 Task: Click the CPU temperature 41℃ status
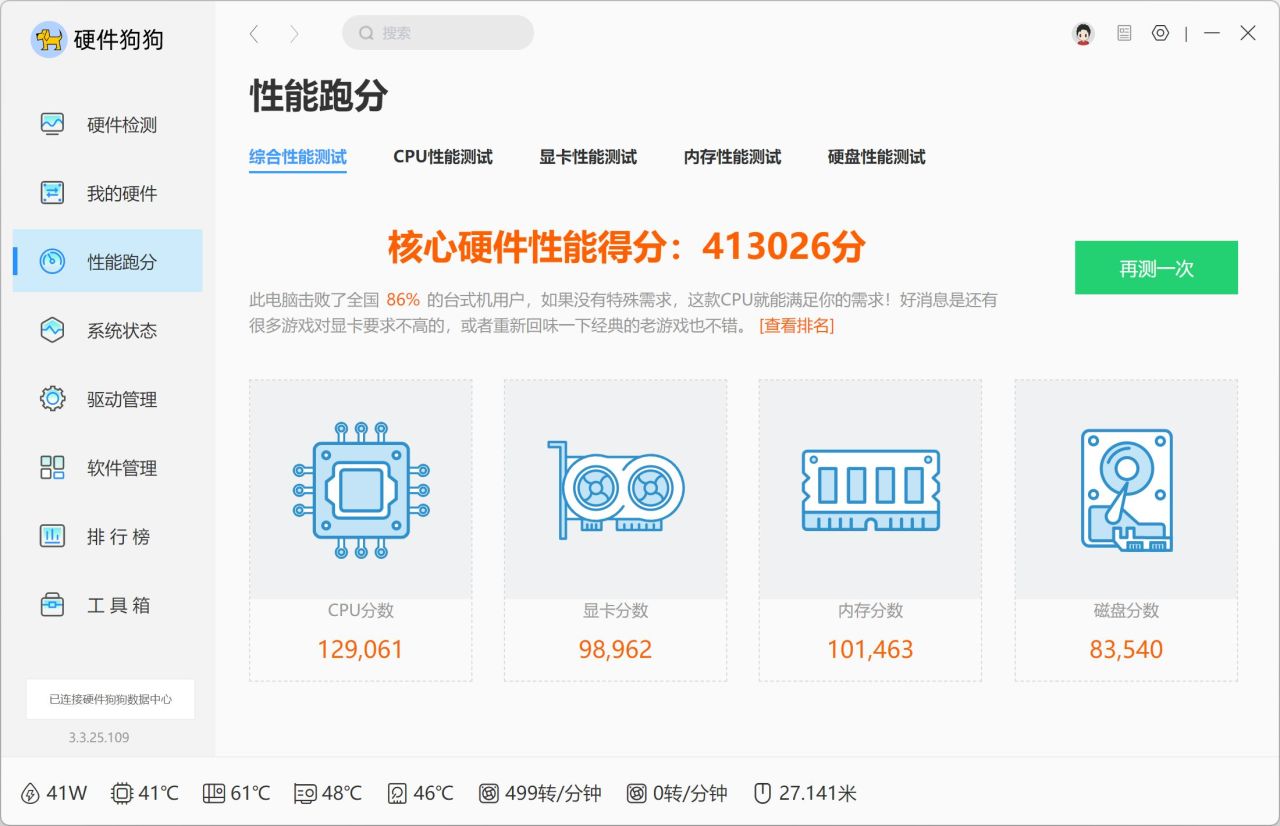click(x=145, y=793)
